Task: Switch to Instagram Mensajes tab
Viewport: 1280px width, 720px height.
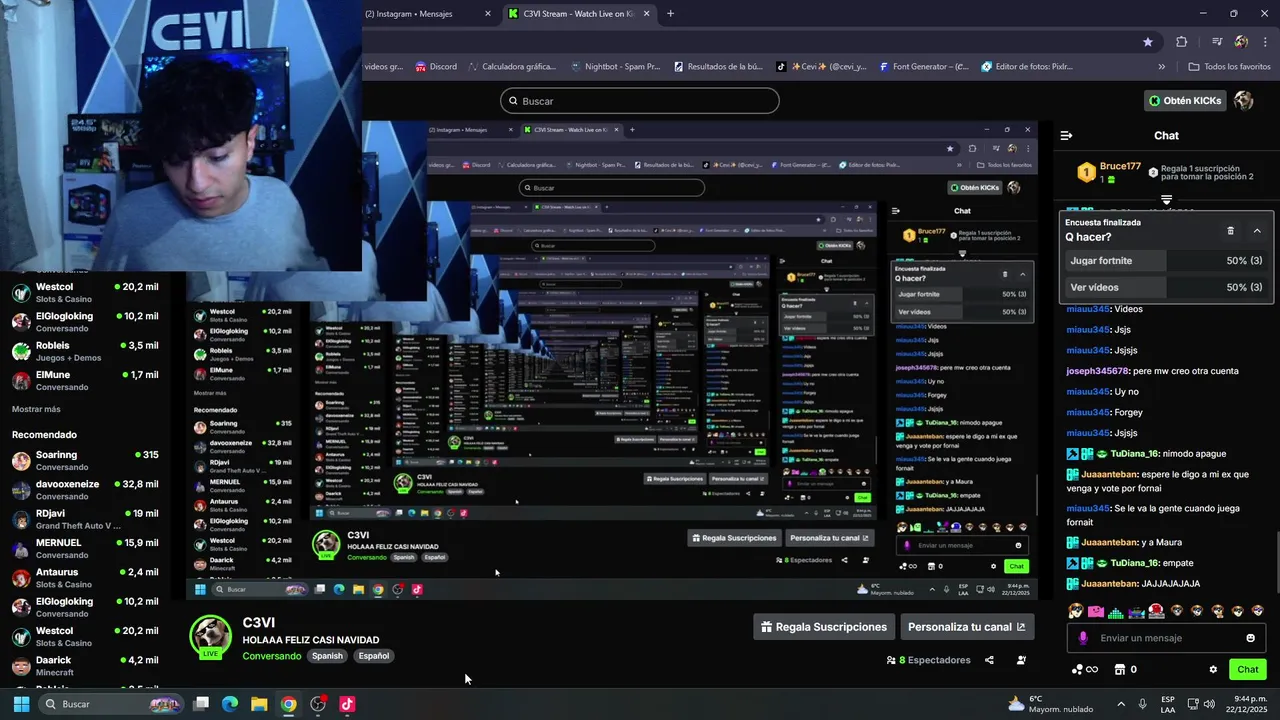Action: point(410,14)
